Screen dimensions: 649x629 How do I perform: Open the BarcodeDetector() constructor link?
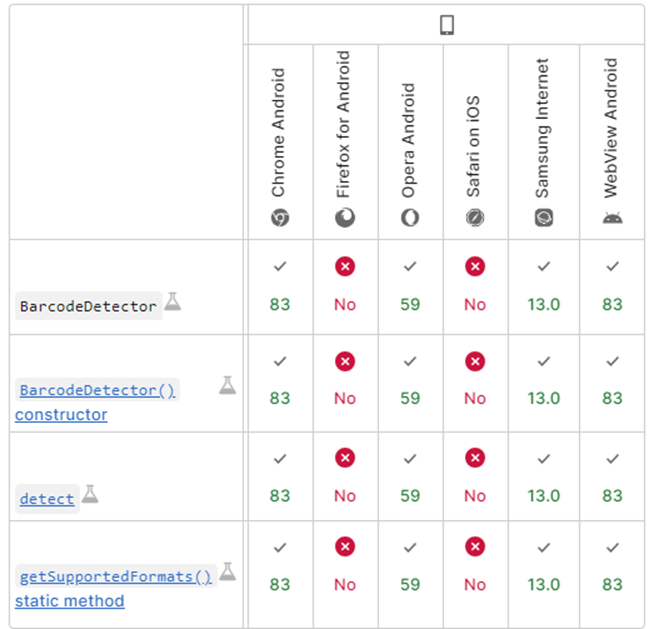(x=96, y=390)
